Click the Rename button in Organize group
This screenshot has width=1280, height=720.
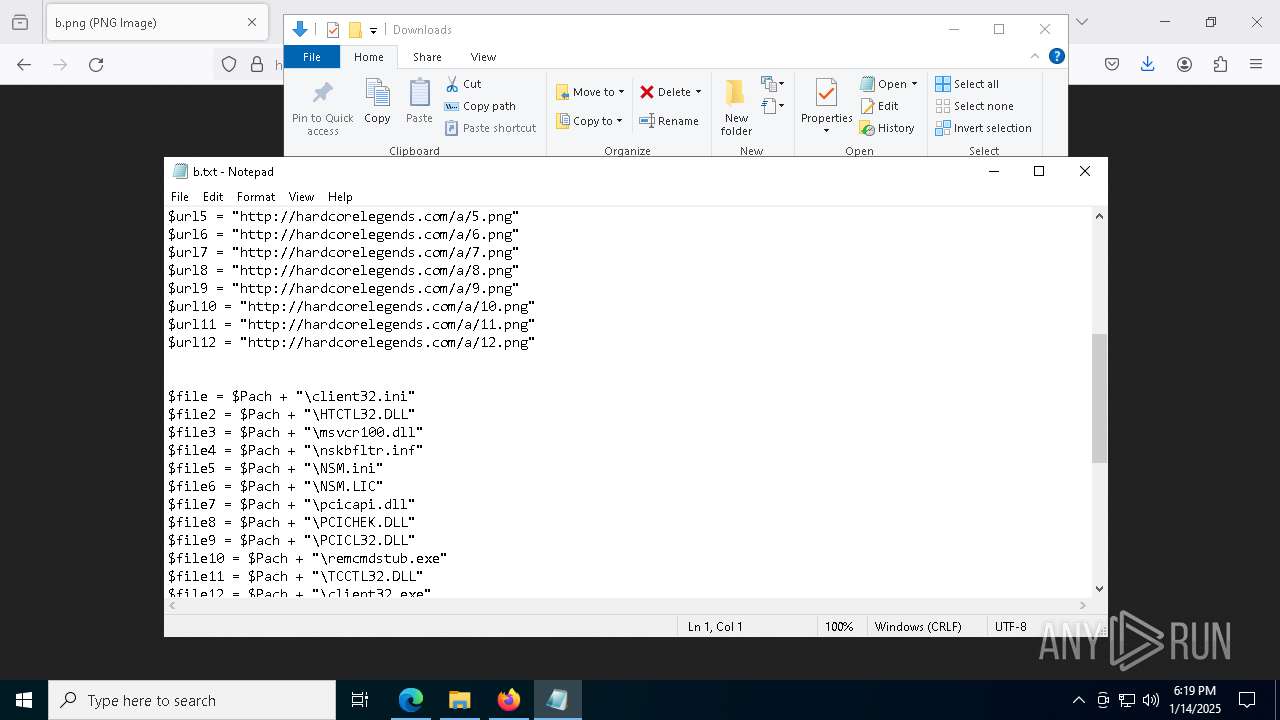click(x=669, y=121)
